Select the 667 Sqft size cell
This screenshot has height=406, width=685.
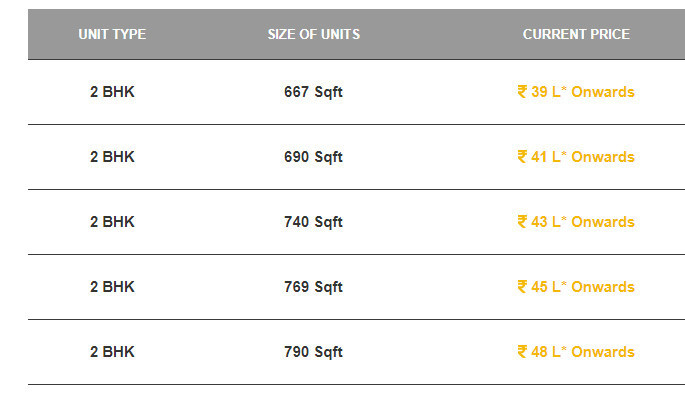point(313,92)
